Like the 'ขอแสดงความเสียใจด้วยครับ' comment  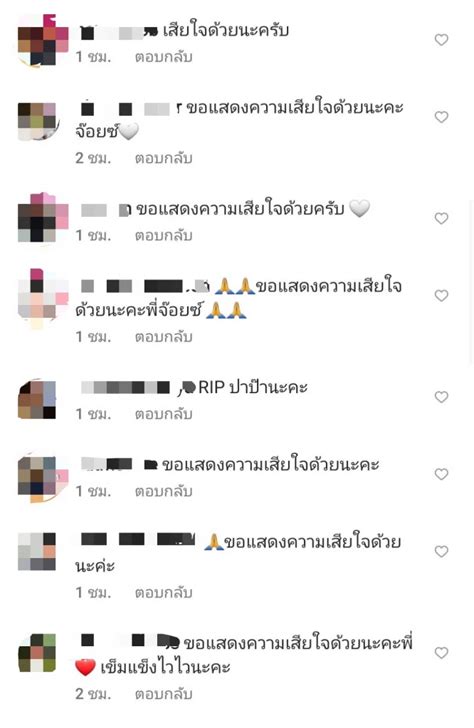[441, 218]
